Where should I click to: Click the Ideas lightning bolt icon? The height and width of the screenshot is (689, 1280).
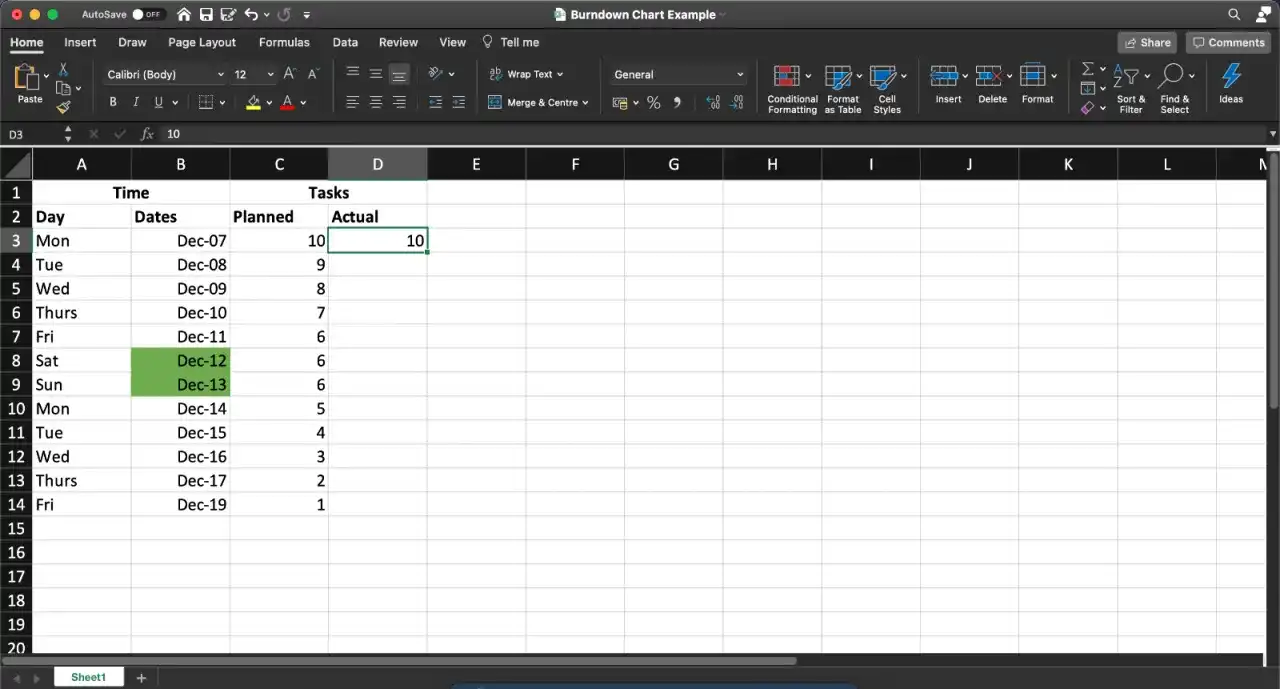pos(1230,76)
